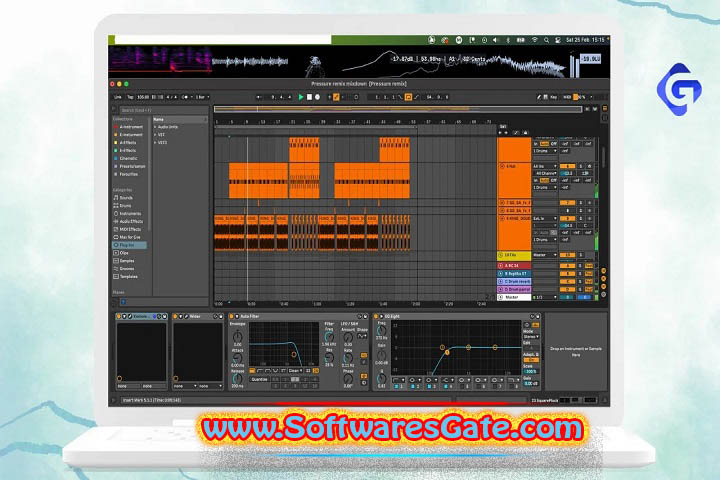
Task: Click the 4/4 time signature field
Action: 171,97
